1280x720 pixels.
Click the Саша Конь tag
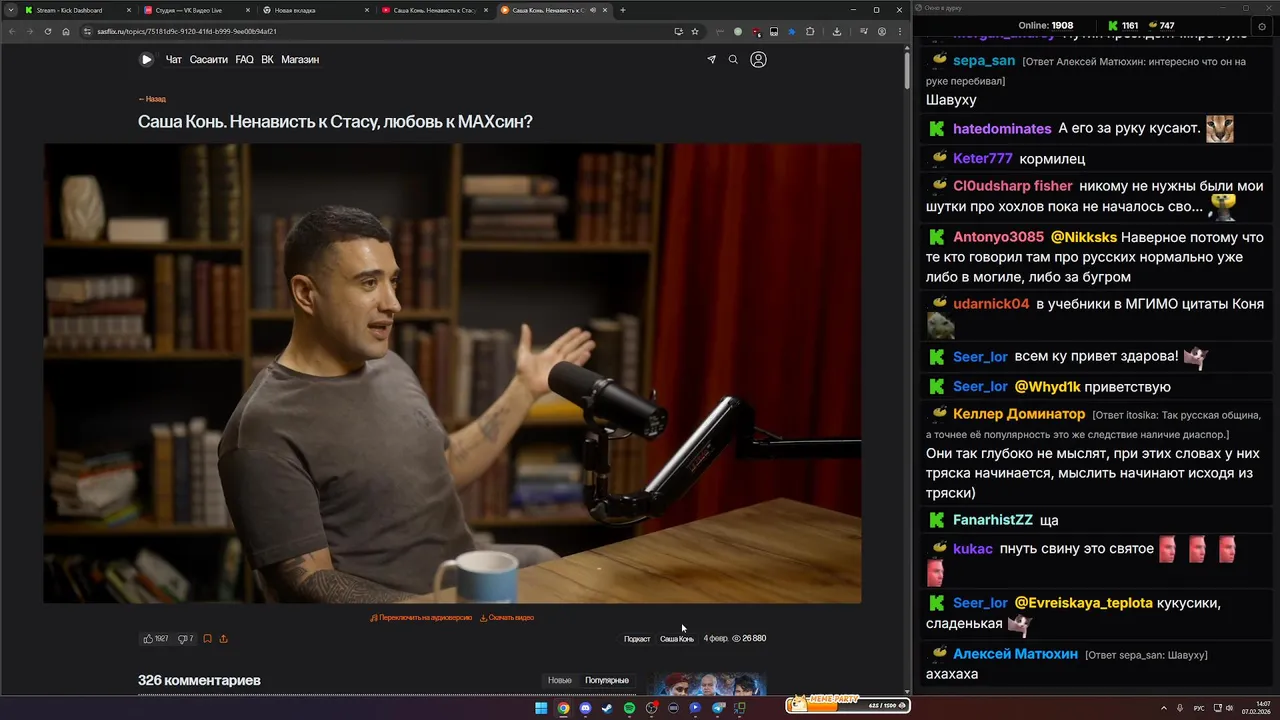(x=677, y=639)
